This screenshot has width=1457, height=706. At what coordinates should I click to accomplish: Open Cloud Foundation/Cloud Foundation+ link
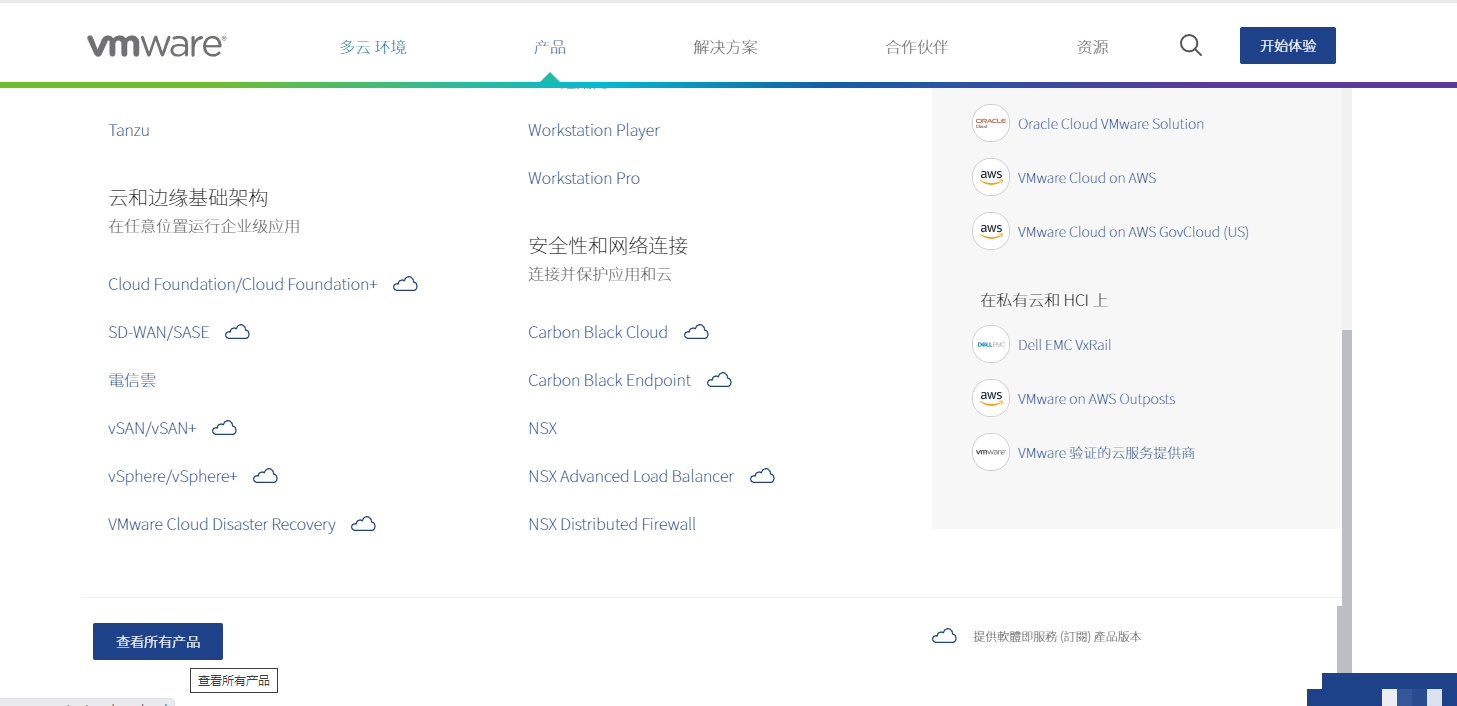pos(243,284)
